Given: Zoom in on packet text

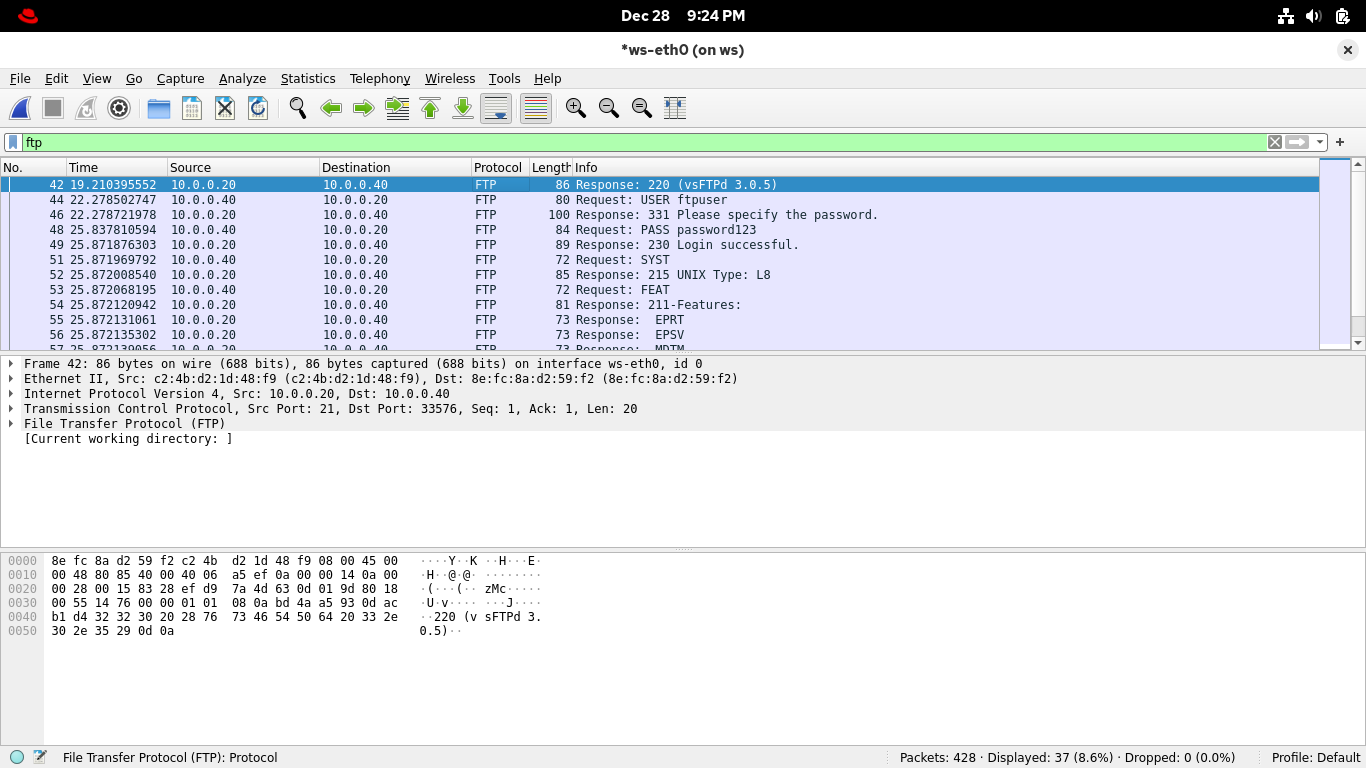Looking at the screenshot, I should click(575, 108).
